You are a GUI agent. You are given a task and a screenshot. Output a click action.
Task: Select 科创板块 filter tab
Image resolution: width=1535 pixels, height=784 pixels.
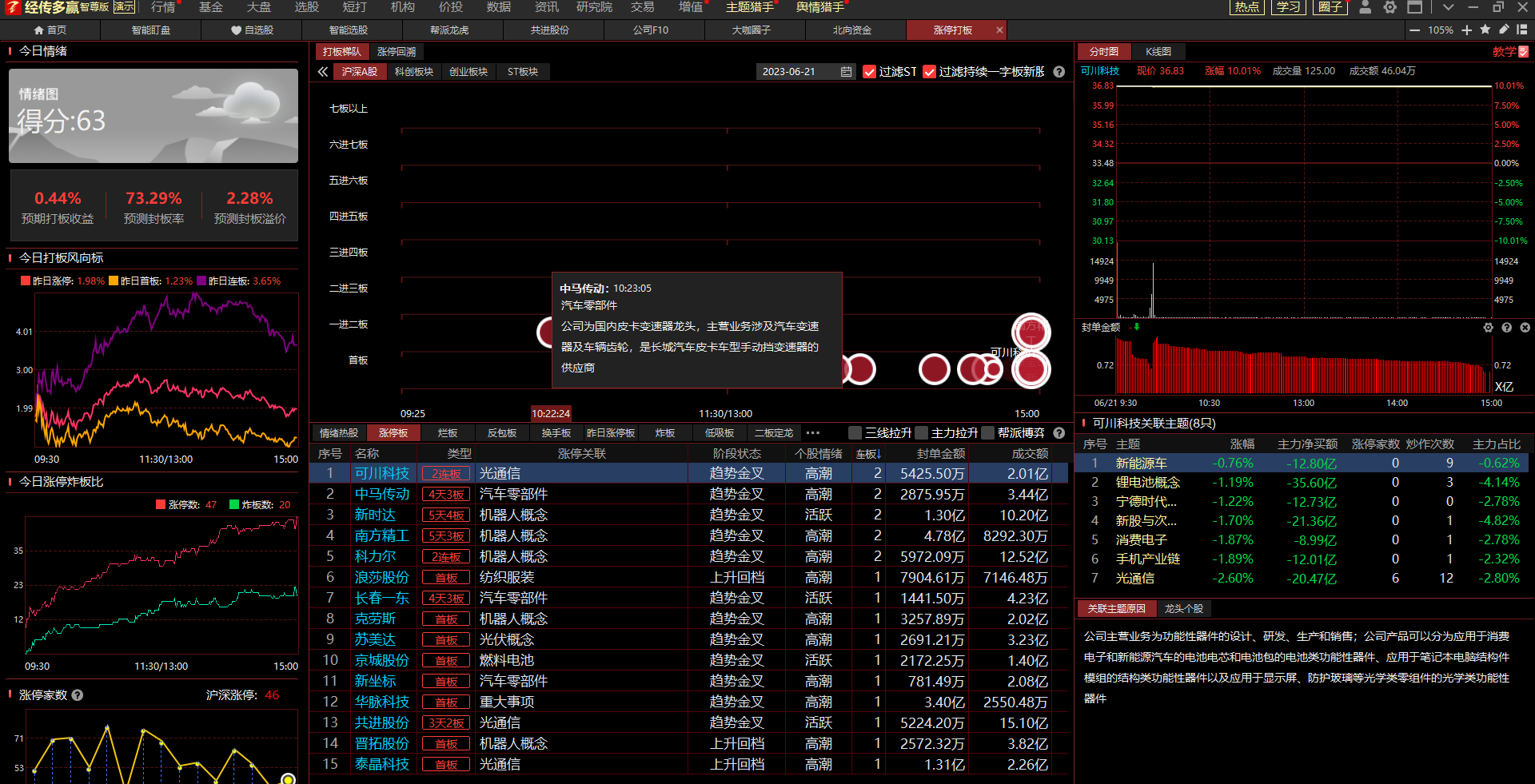[414, 71]
